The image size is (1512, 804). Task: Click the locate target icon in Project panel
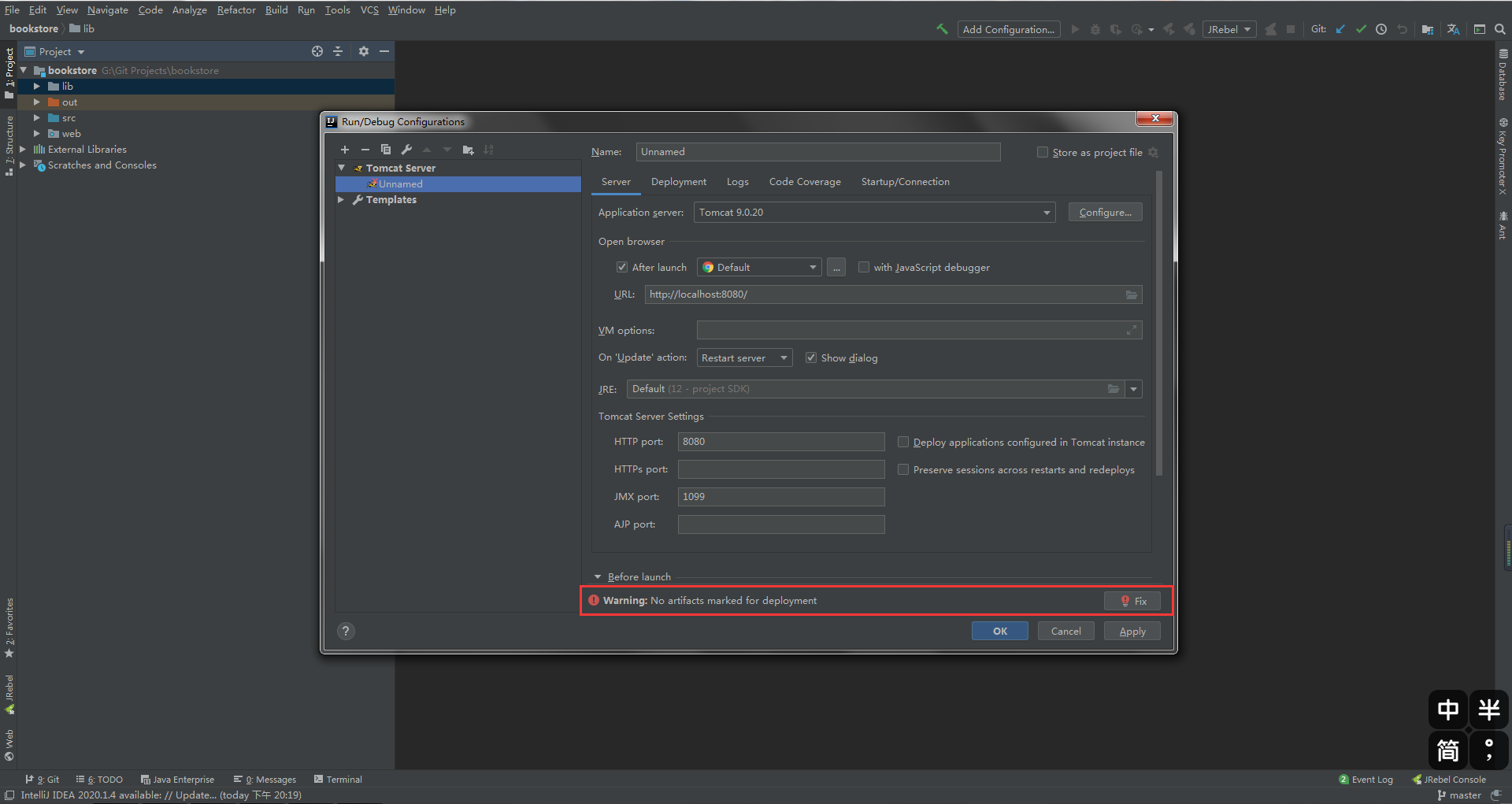click(x=317, y=51)
